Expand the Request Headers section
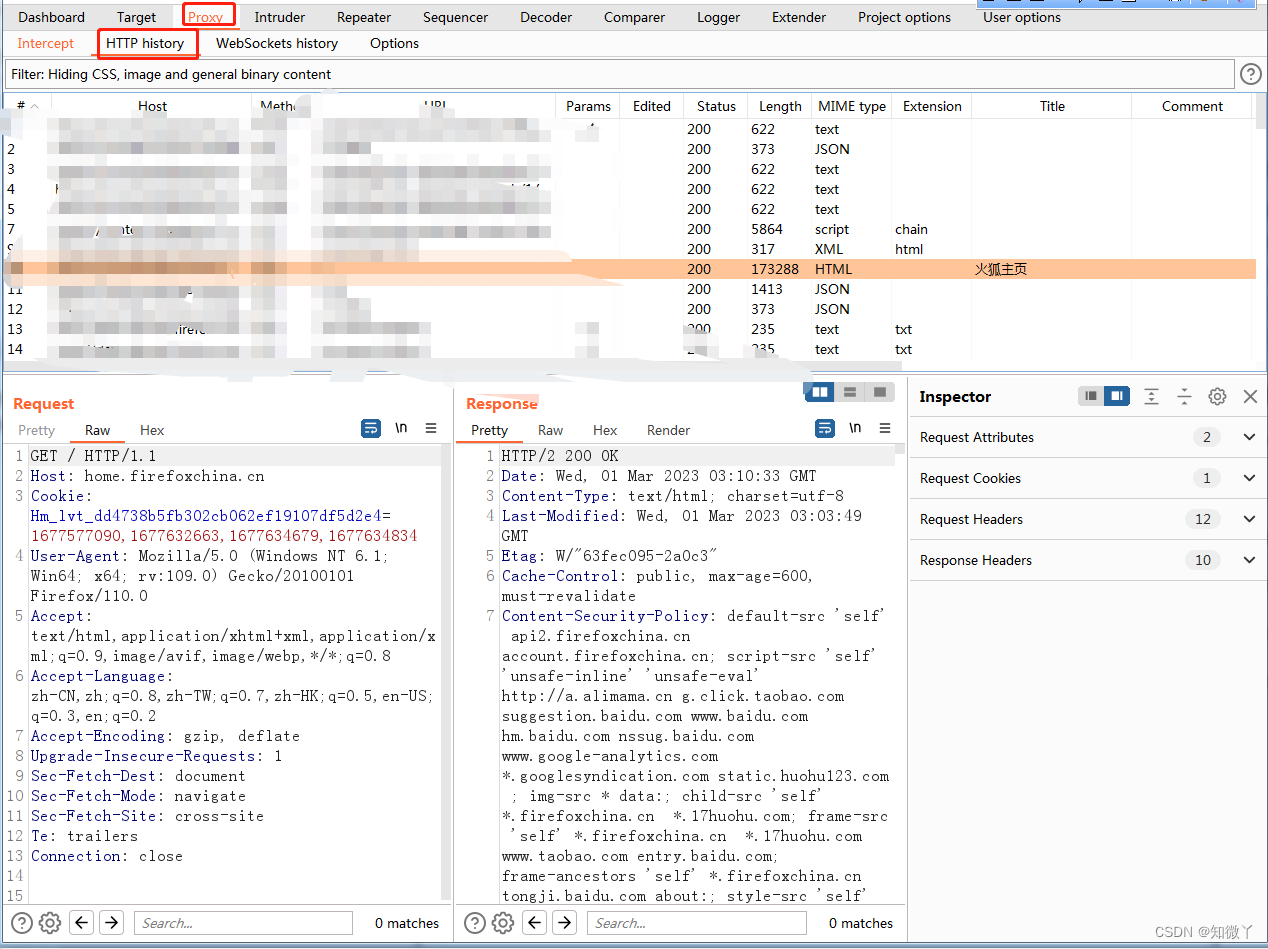This screenshot has height=949, width=1268. 1248,519
